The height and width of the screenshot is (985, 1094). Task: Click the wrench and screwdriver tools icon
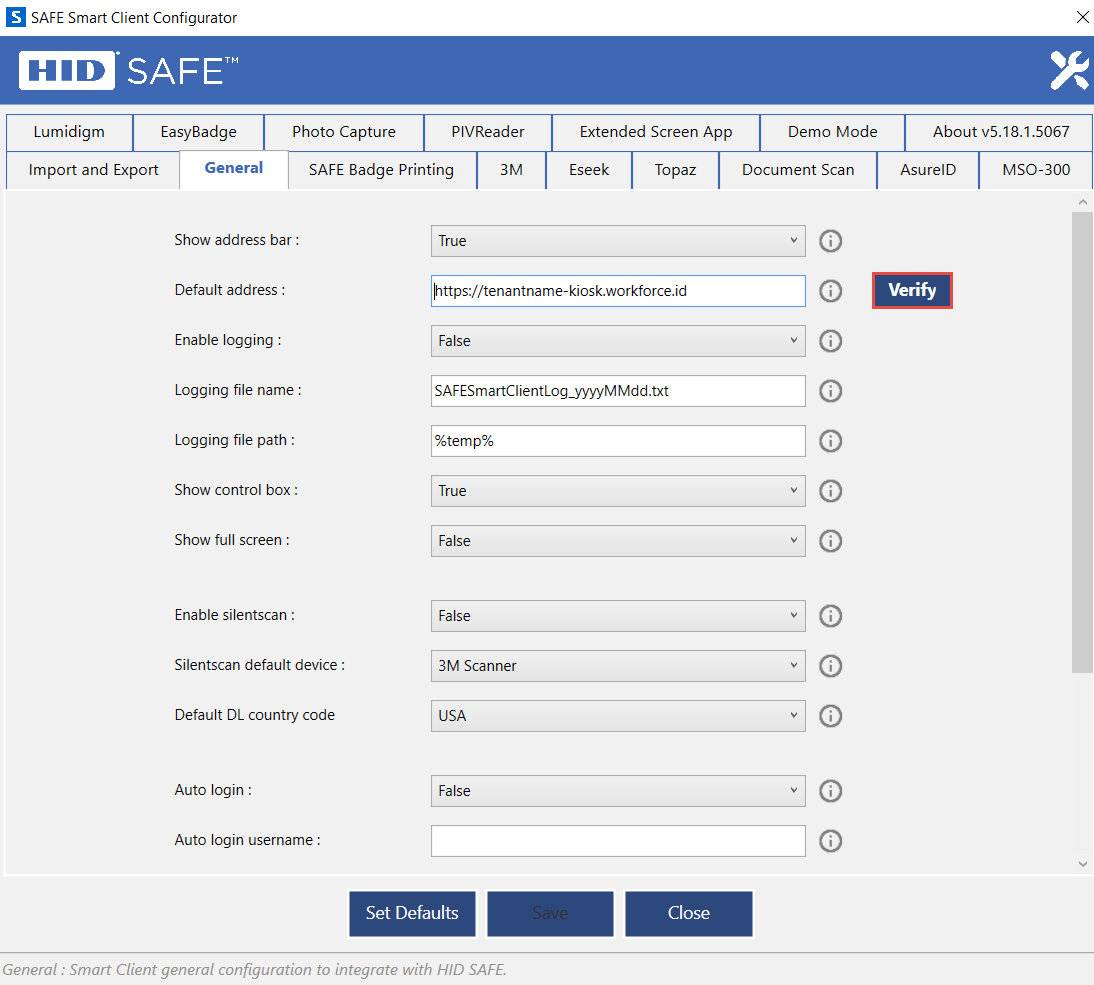tap(1069, 70)
